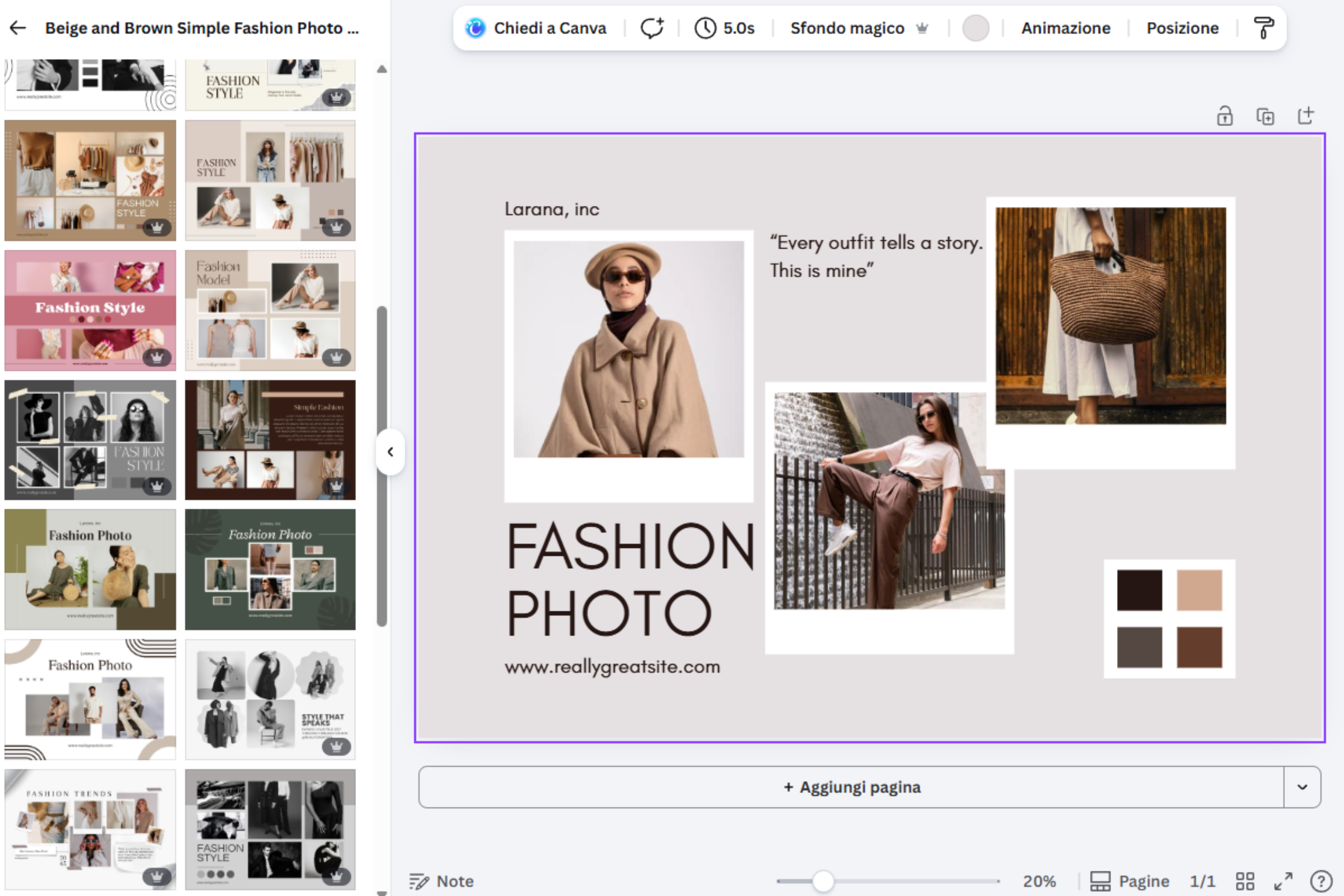Click the Pagine pages icon
1344x896 pixels.
1100,881
